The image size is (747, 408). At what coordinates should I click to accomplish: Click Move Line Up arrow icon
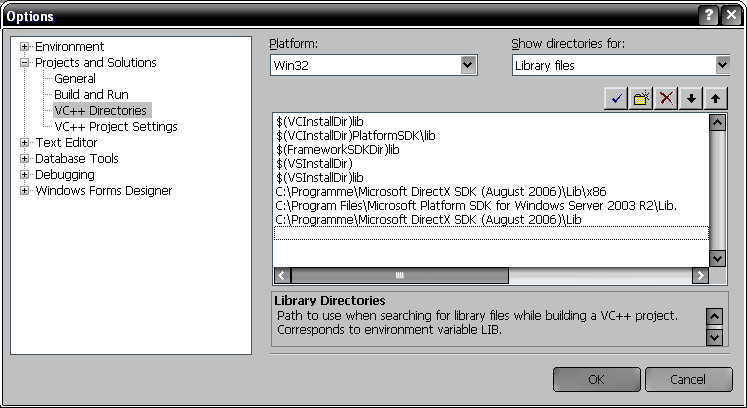coord(716,98)
